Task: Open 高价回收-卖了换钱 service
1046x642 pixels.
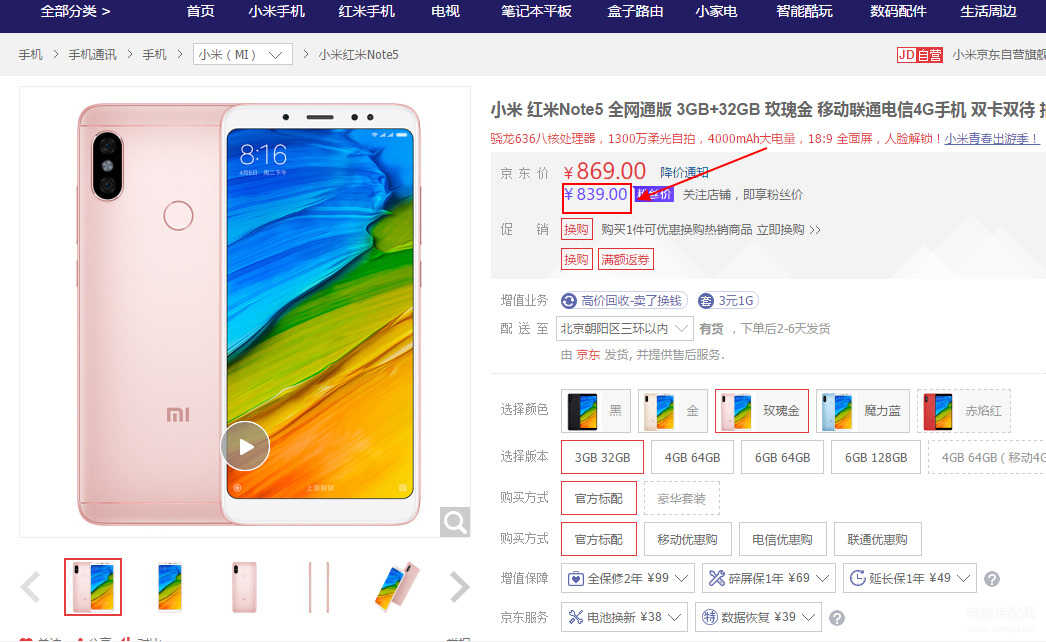Action: [x=623, y=301]
